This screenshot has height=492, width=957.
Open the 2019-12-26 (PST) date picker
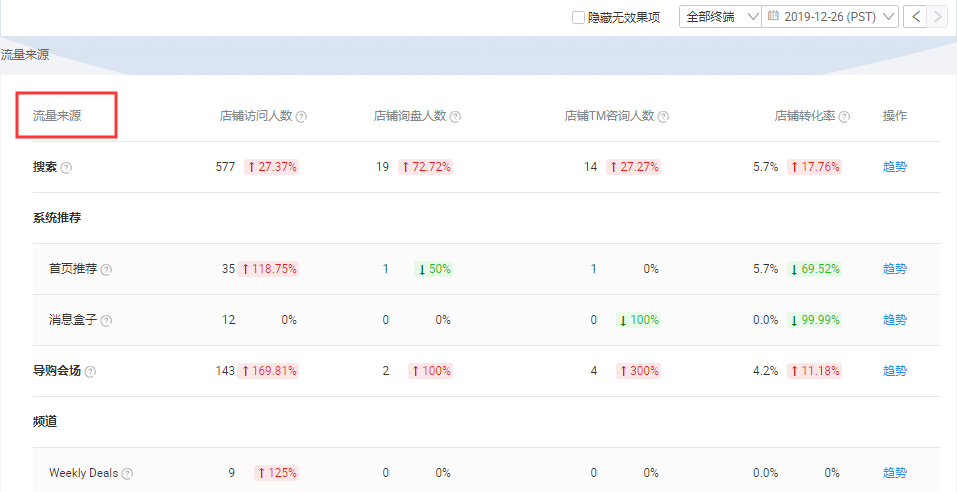(x=829, y=17)
